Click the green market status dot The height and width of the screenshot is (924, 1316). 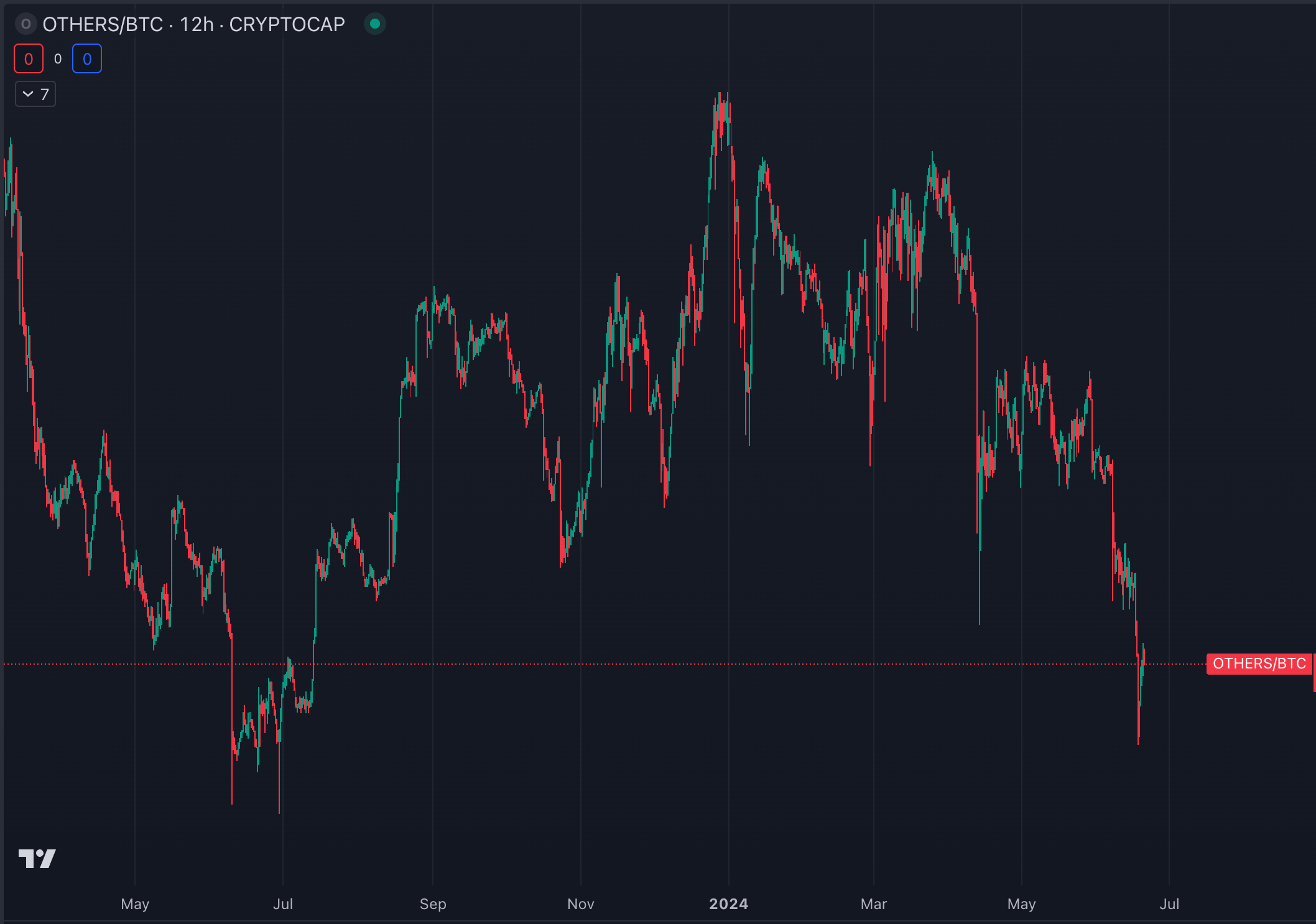[374, 24]
